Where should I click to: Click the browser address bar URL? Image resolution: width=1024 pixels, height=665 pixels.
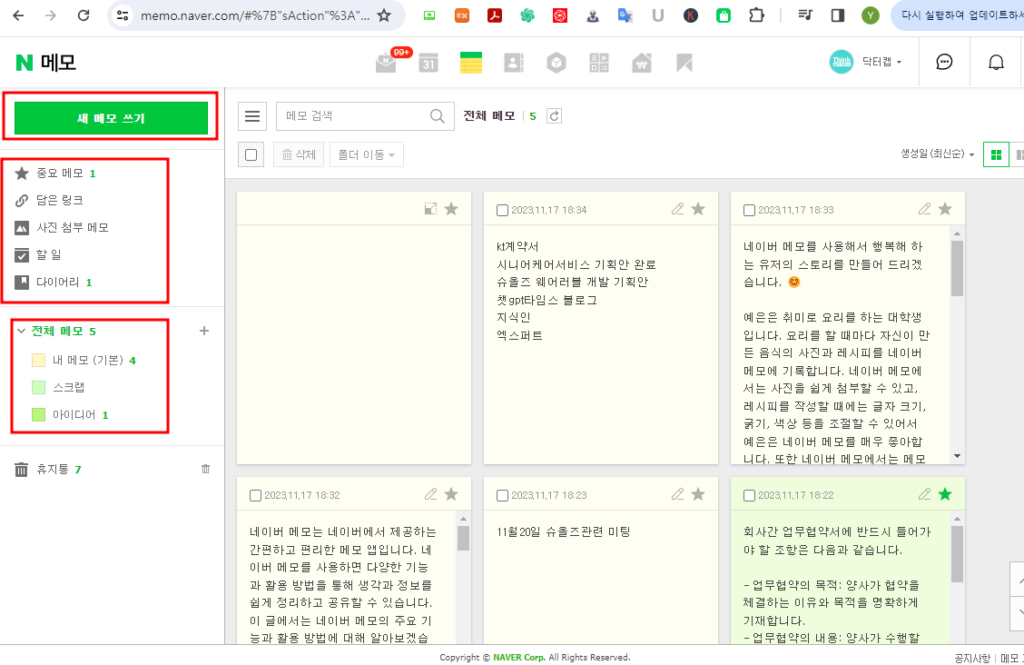tap(255, 16)
